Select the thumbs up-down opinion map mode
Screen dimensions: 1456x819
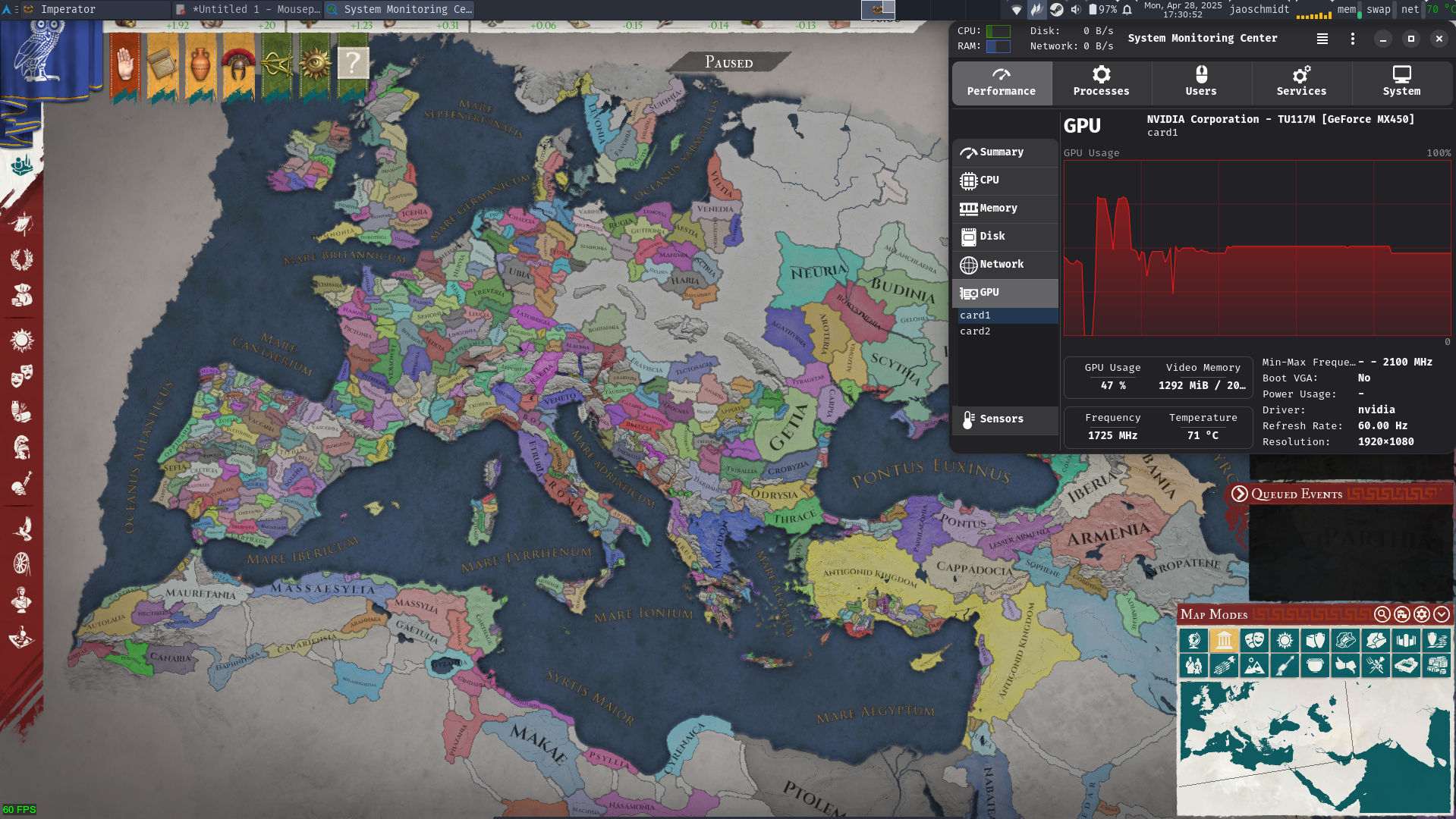click(1345, 666)
